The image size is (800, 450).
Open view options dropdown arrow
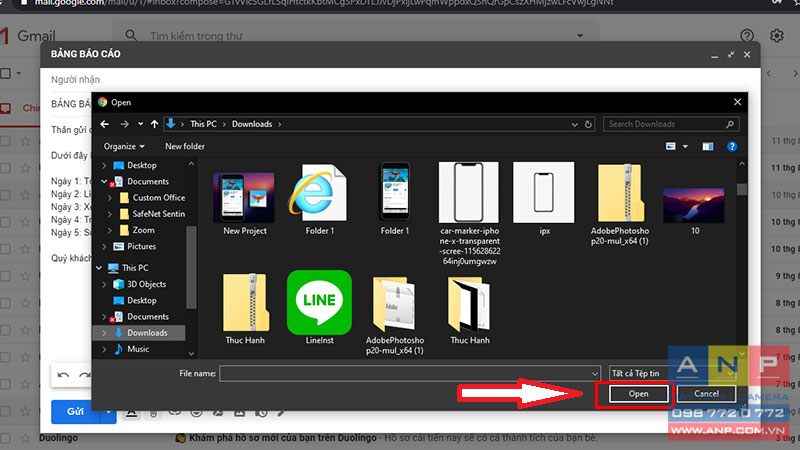(685, 146)
